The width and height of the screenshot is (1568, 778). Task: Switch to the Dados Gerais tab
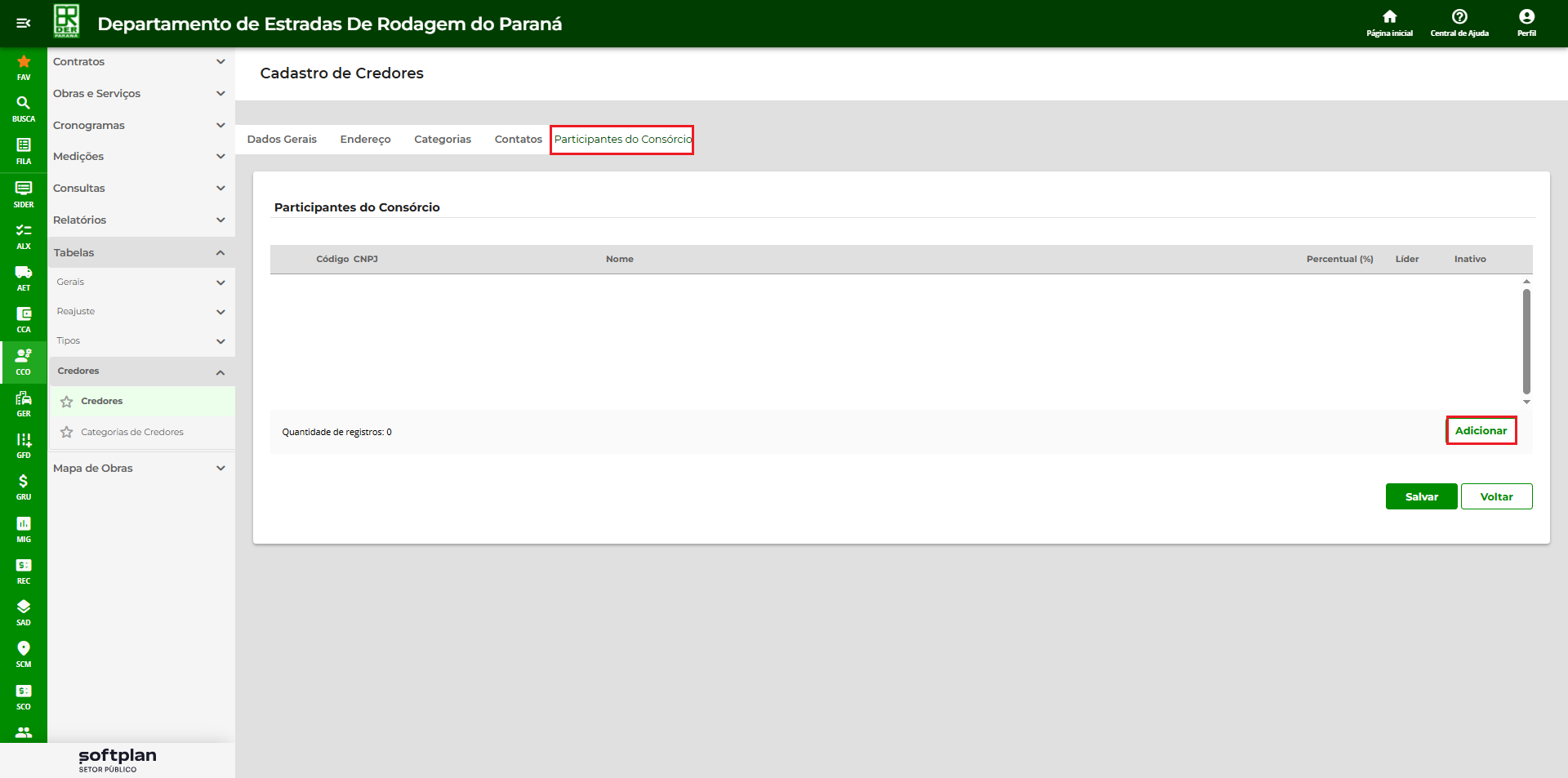click(x=282, y=140)
